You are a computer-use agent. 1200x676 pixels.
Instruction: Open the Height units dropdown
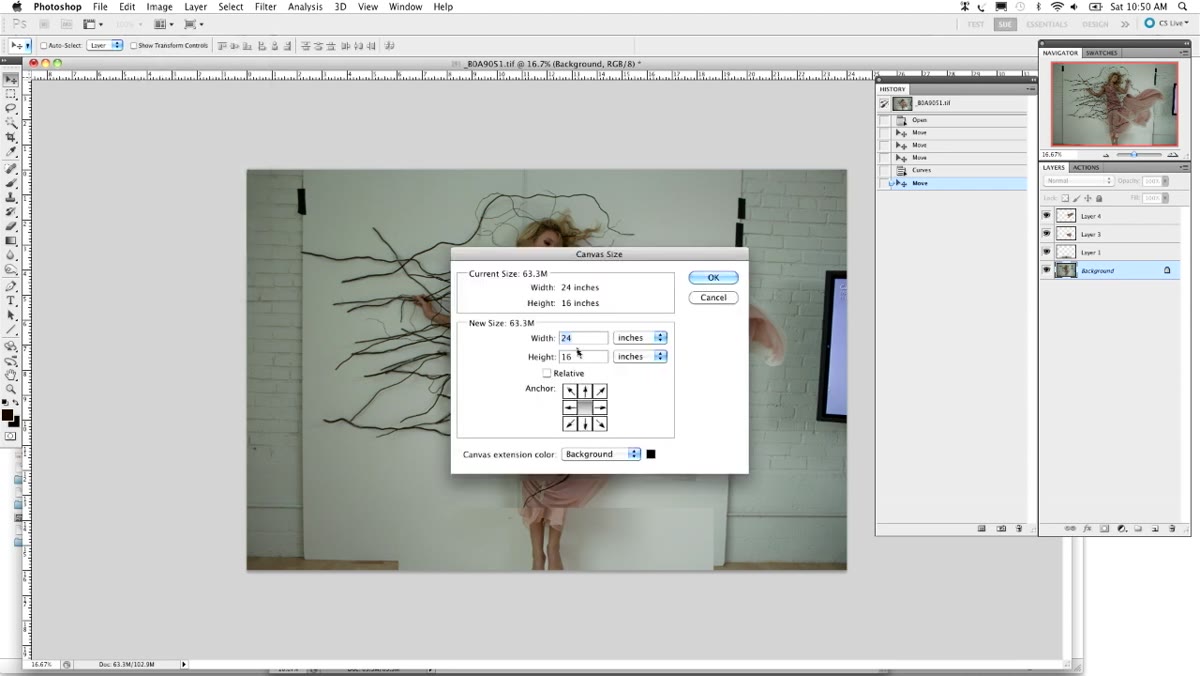(x=640, y=356)
